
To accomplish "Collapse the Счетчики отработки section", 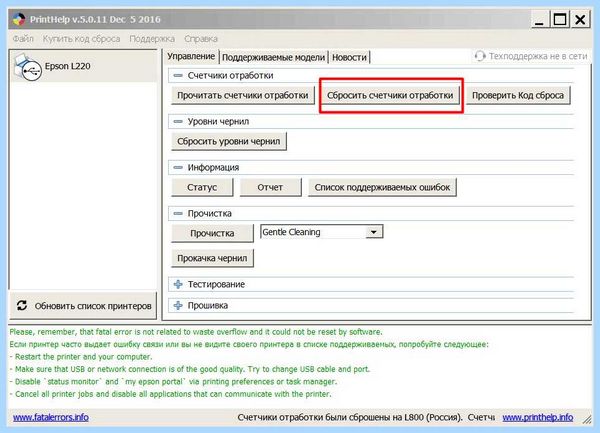I will point(178,75).
